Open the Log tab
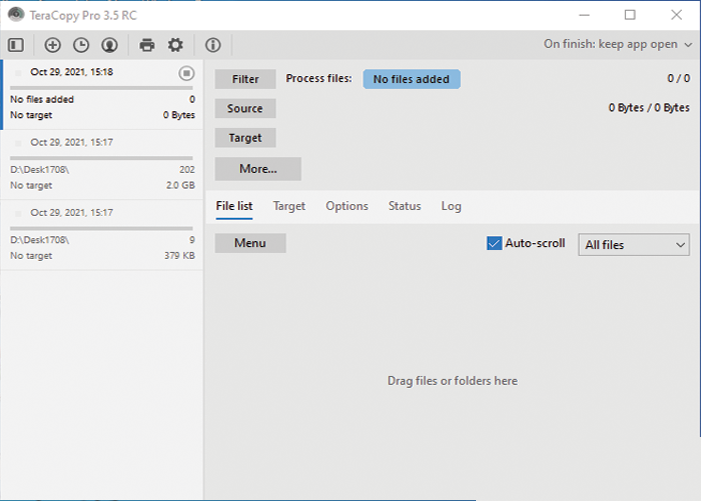The height and width of the screenshot is (501, 701). [451, 206]
